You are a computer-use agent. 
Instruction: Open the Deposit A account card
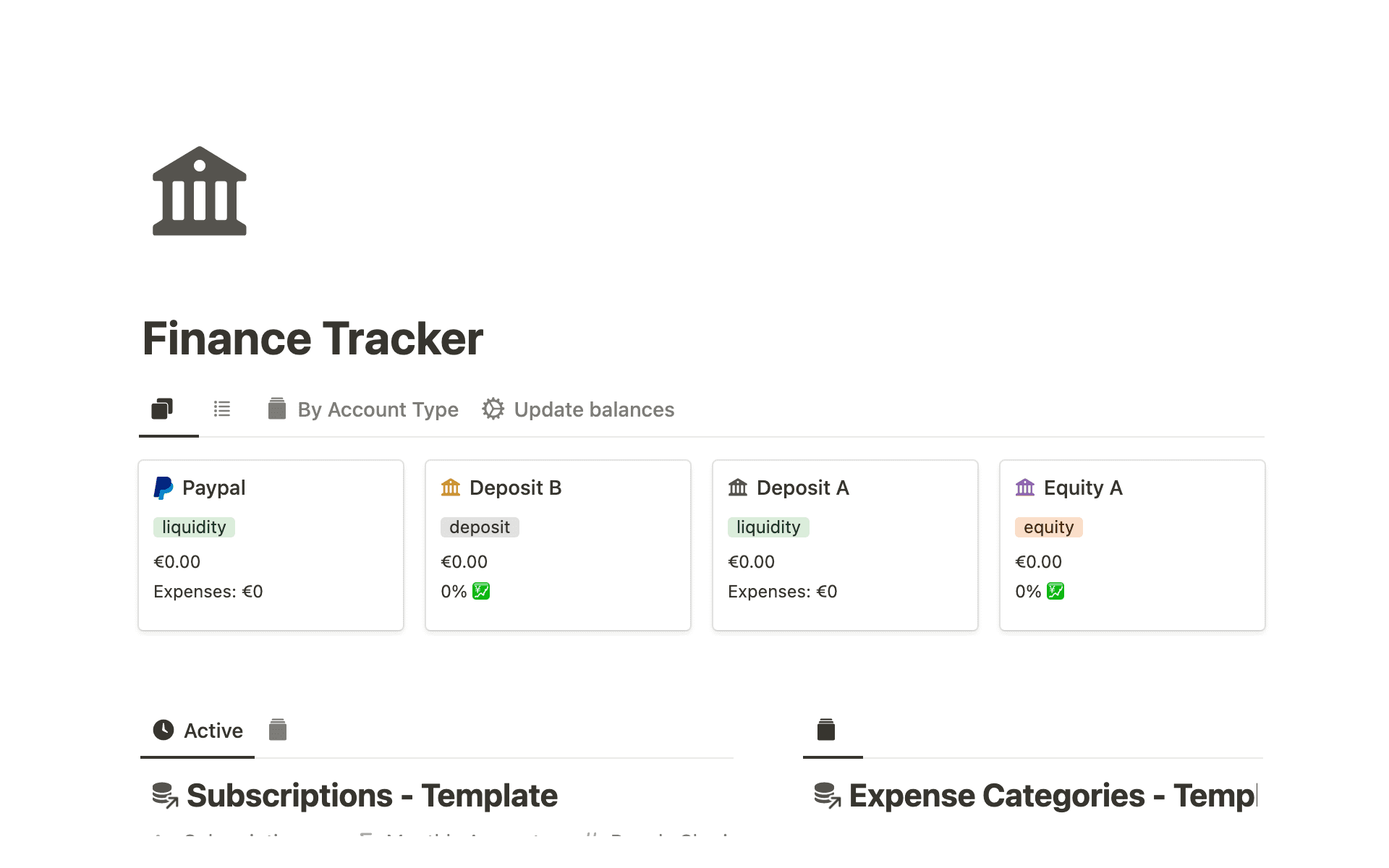[x=803, y=487]
